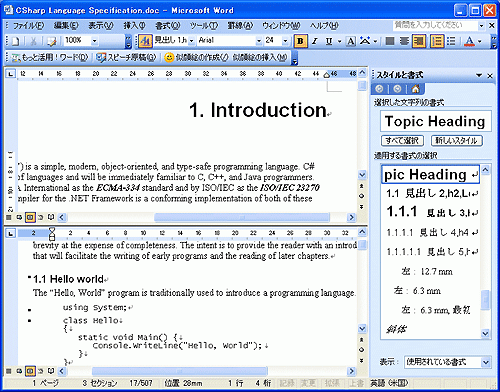Go forward in the task pane

[x=397, y=89]
